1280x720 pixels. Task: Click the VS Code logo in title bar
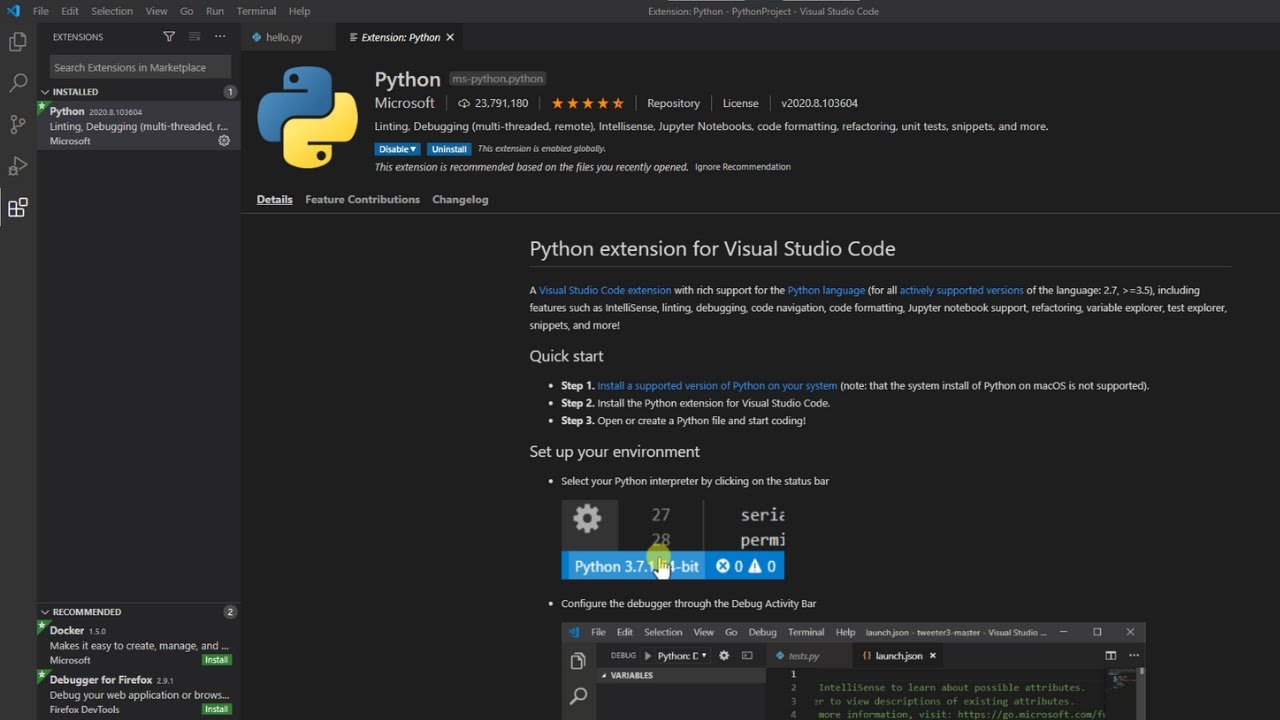13,11
